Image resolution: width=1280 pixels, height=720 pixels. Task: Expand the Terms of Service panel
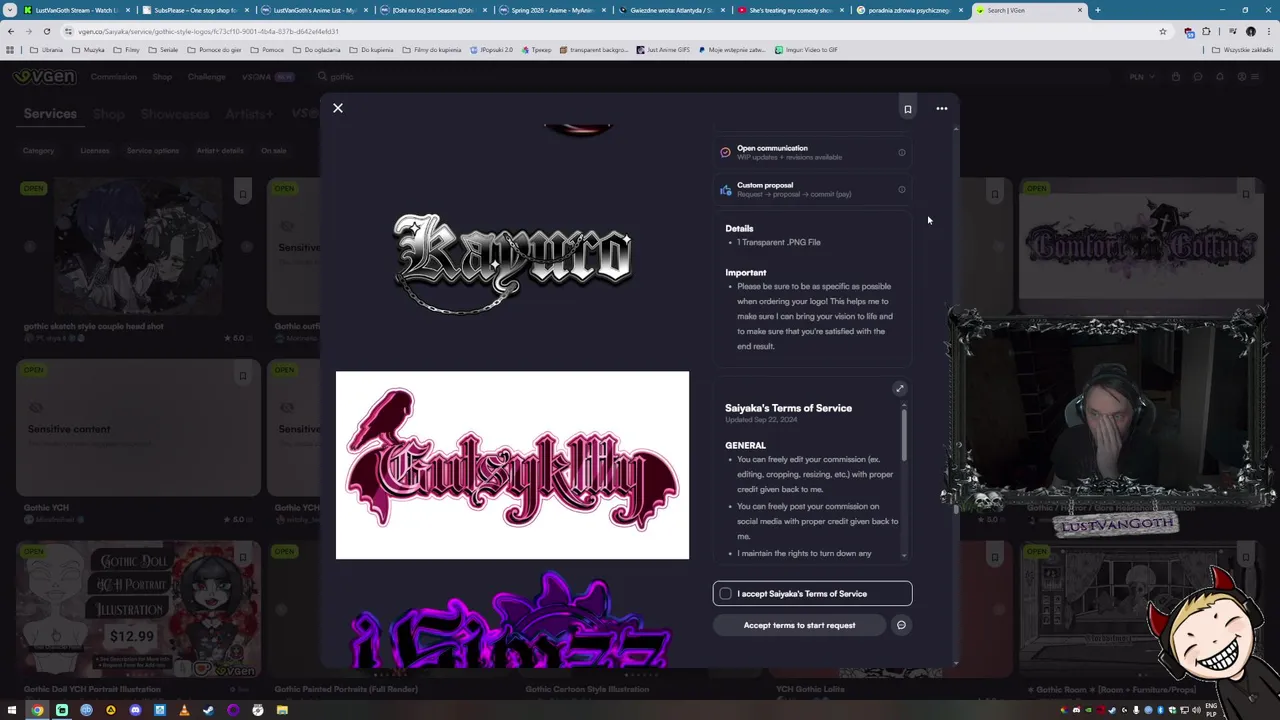[900, 389]
